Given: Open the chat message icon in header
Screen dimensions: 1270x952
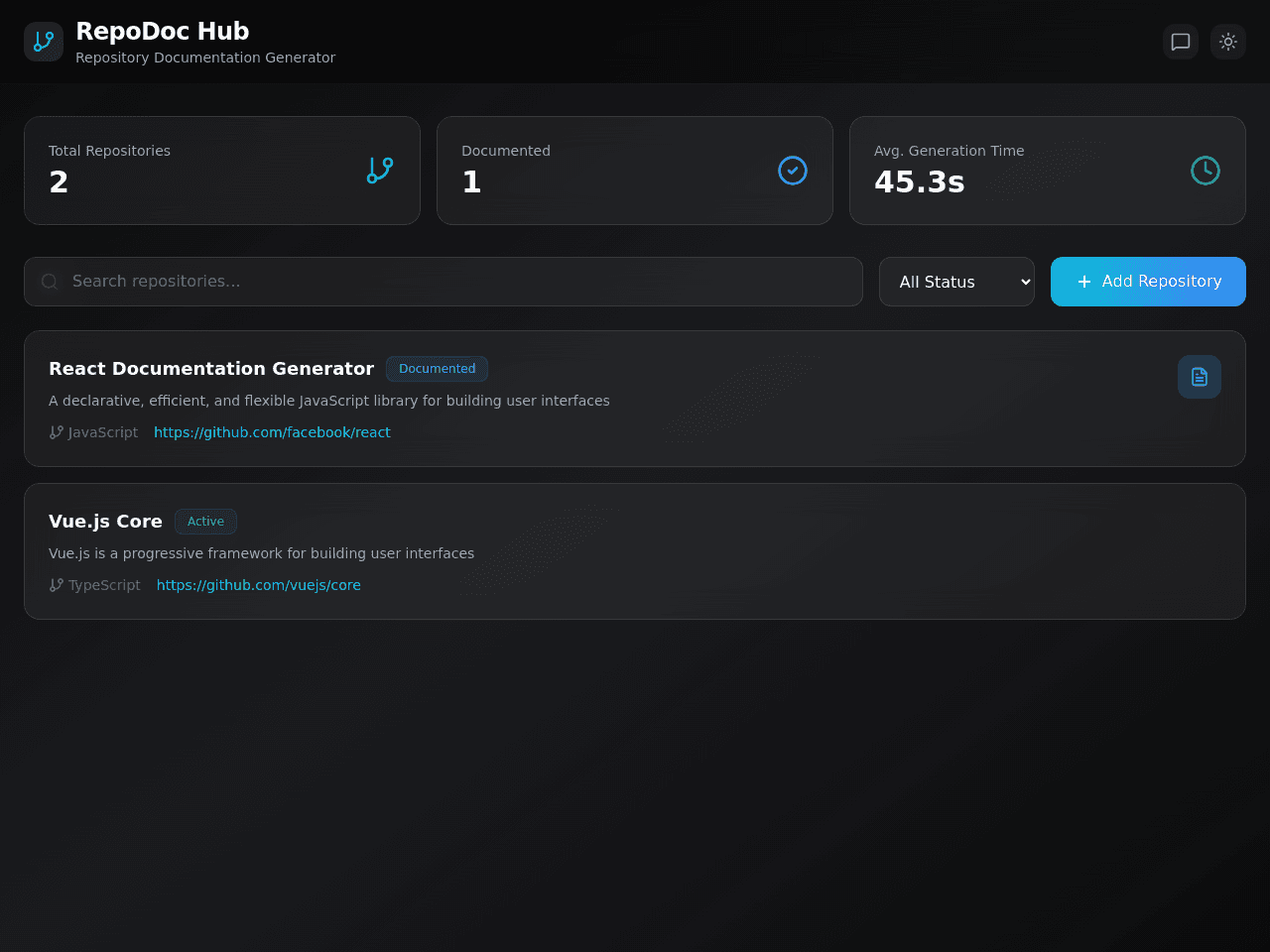Looking at the screenshot, I should click(1181, 42).
